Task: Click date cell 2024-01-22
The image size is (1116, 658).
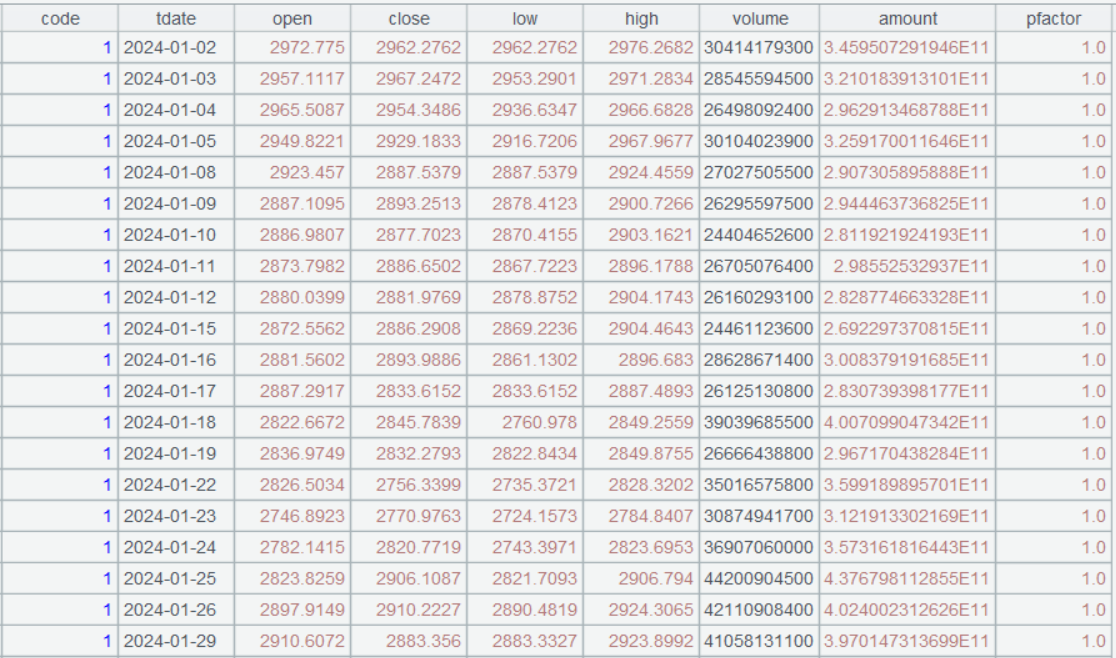Action: (176, 486)
